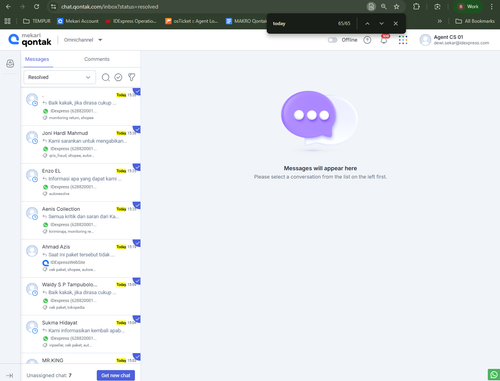The width and height of the screenshot is (500, 381).
Task: Click resolved check badge on Enzo EL
Action: [137, 167]
